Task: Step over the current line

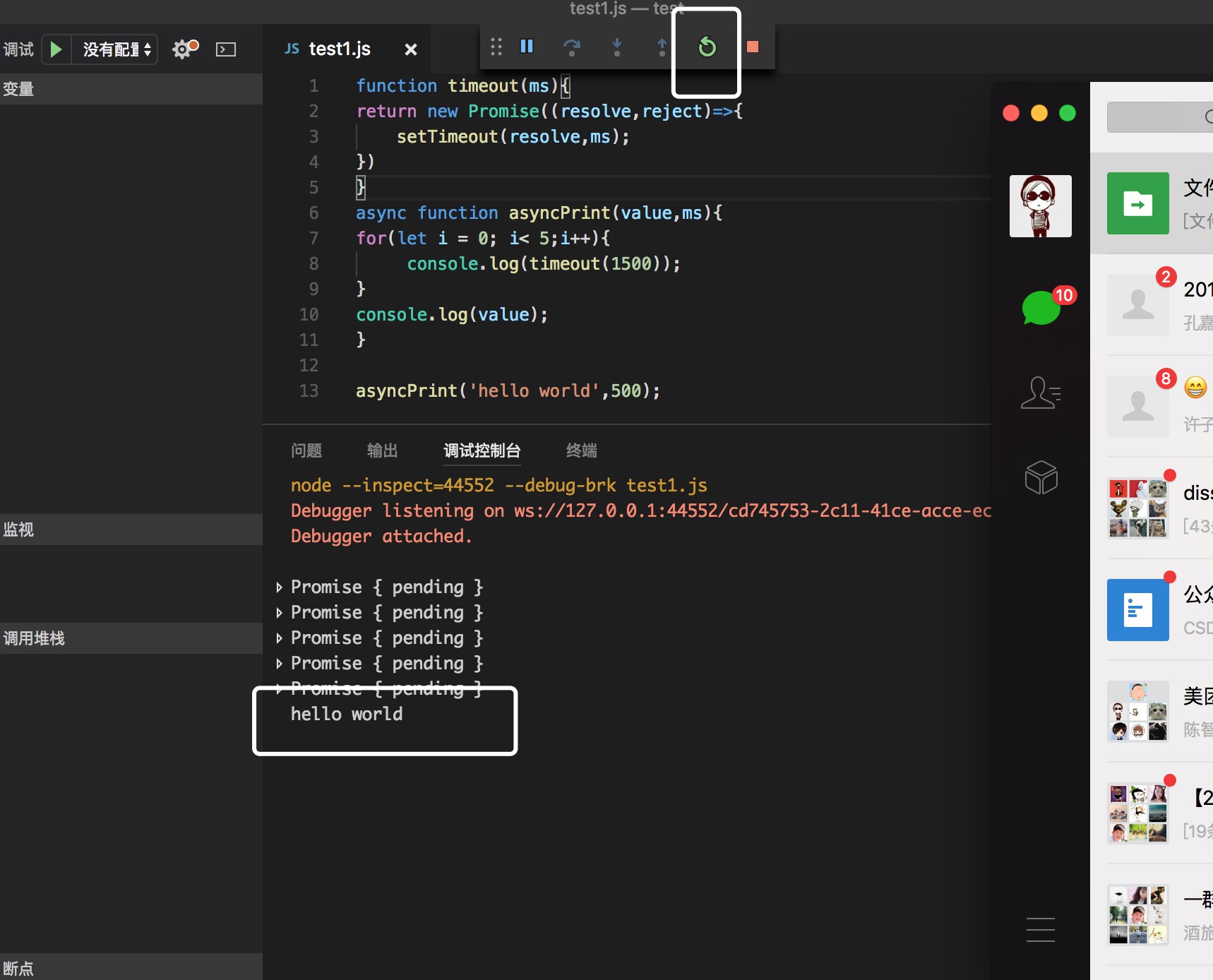Action: (572, 47)
